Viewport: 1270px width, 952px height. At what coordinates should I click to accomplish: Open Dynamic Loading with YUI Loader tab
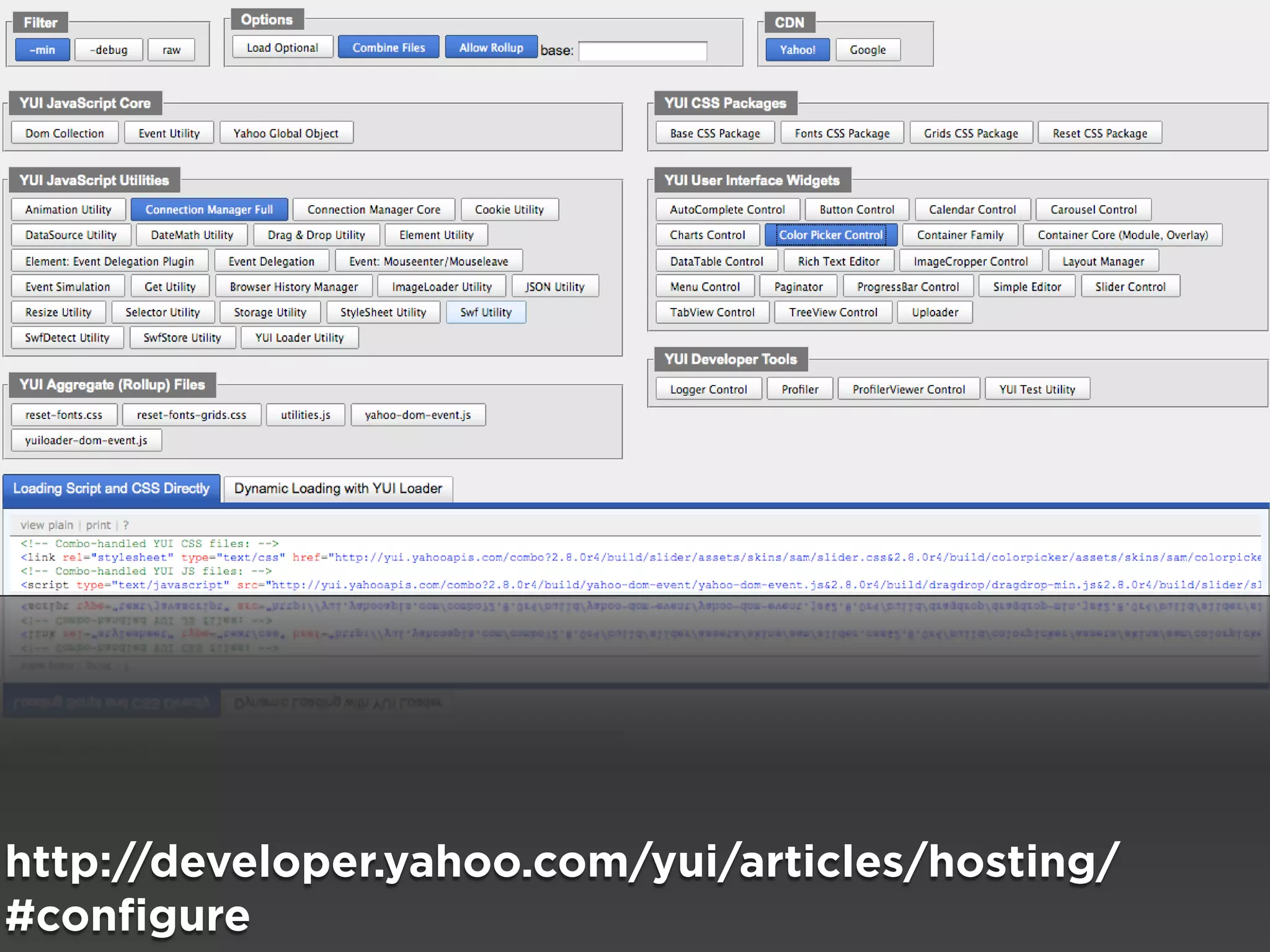click(338, 488)
